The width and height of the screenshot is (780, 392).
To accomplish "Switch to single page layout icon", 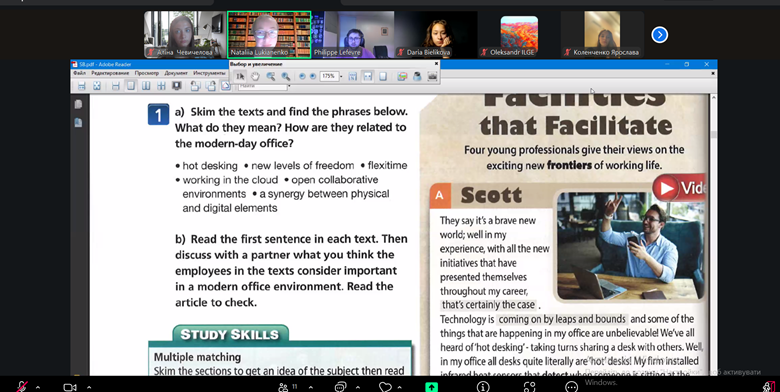I will [130, 86].
